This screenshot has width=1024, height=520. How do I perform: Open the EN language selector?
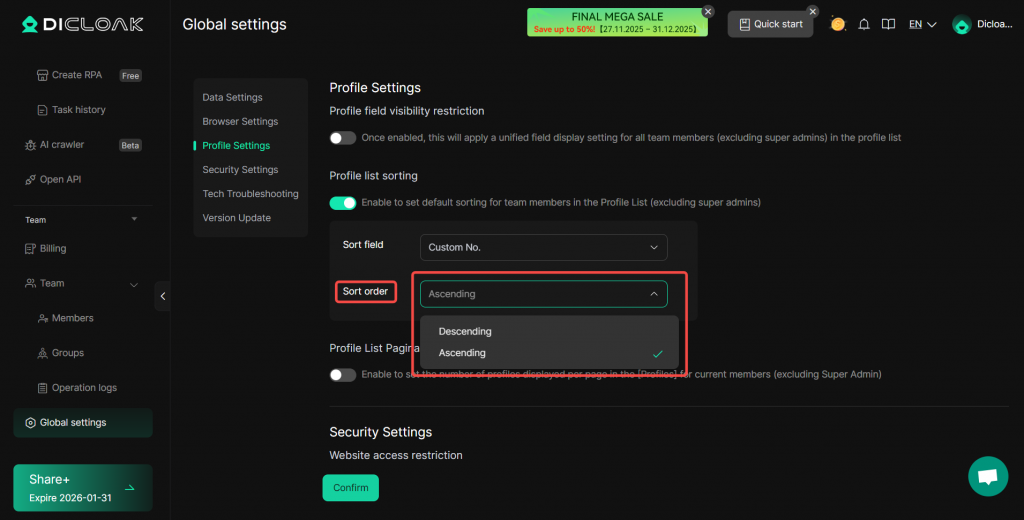[922, 24]
